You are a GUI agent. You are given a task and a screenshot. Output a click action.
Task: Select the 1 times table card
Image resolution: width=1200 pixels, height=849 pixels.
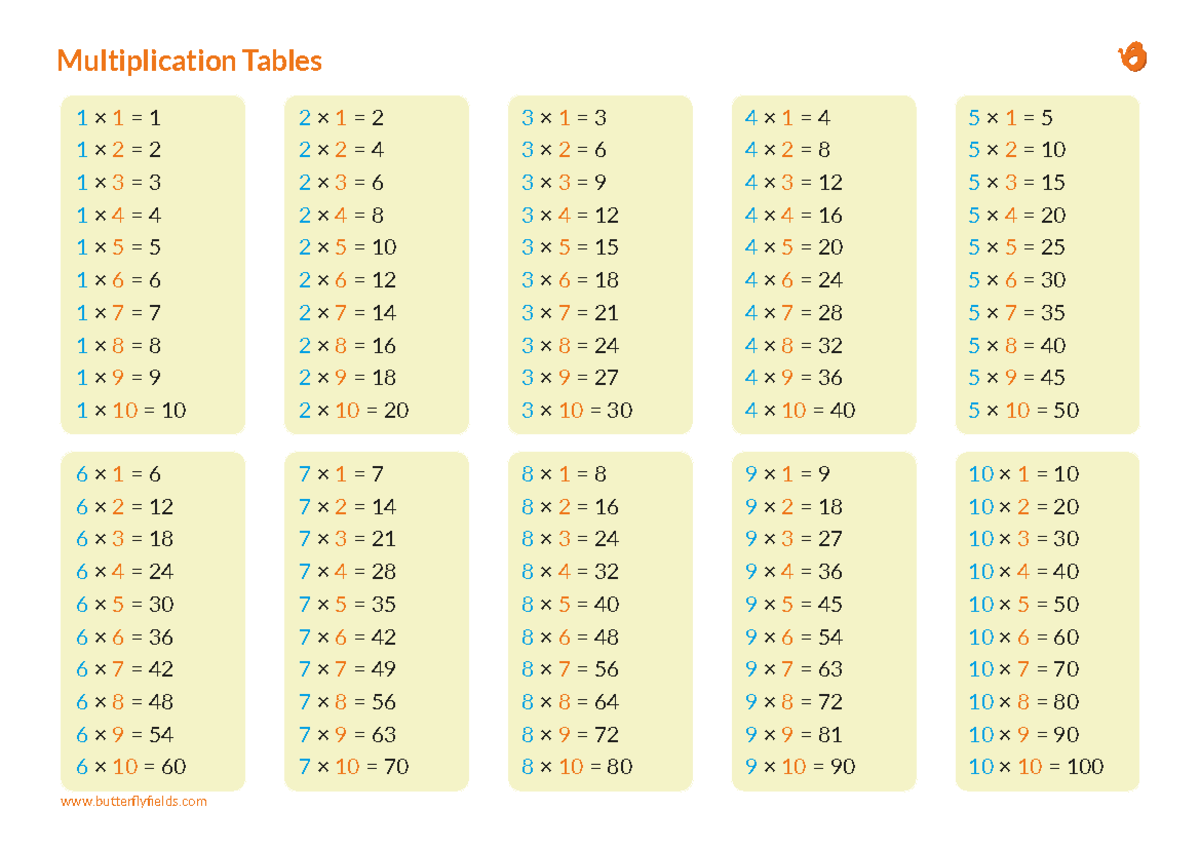[x=153, y=264]
